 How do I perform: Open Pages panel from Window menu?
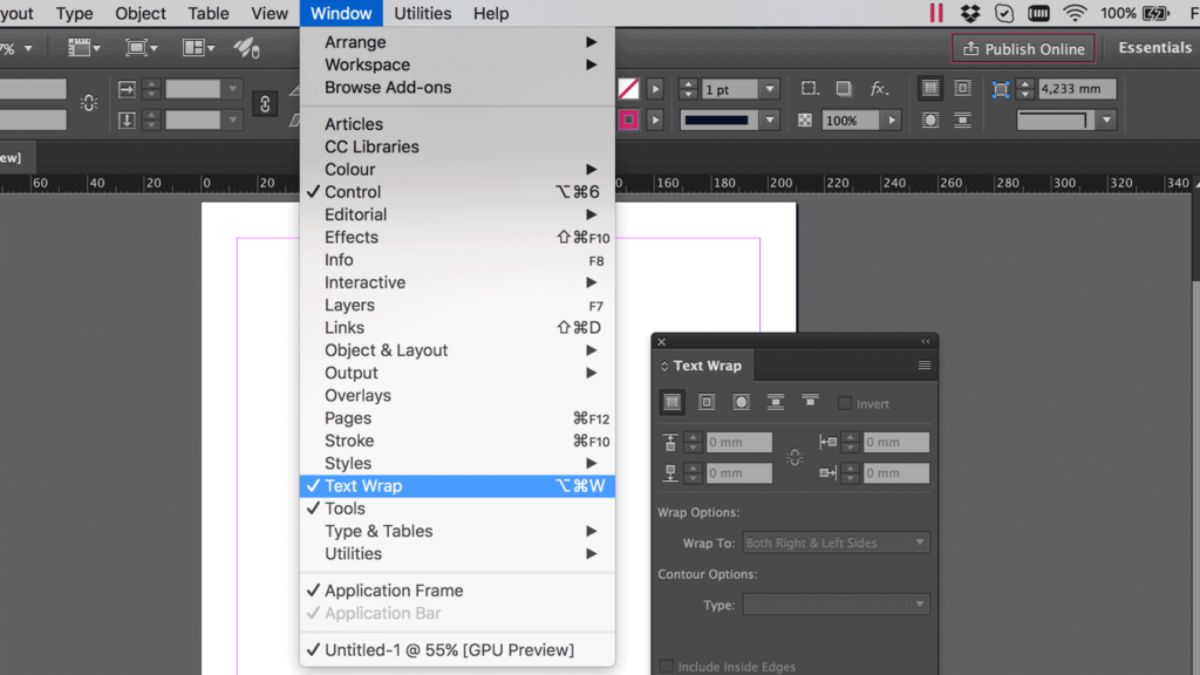click(457, 418)
